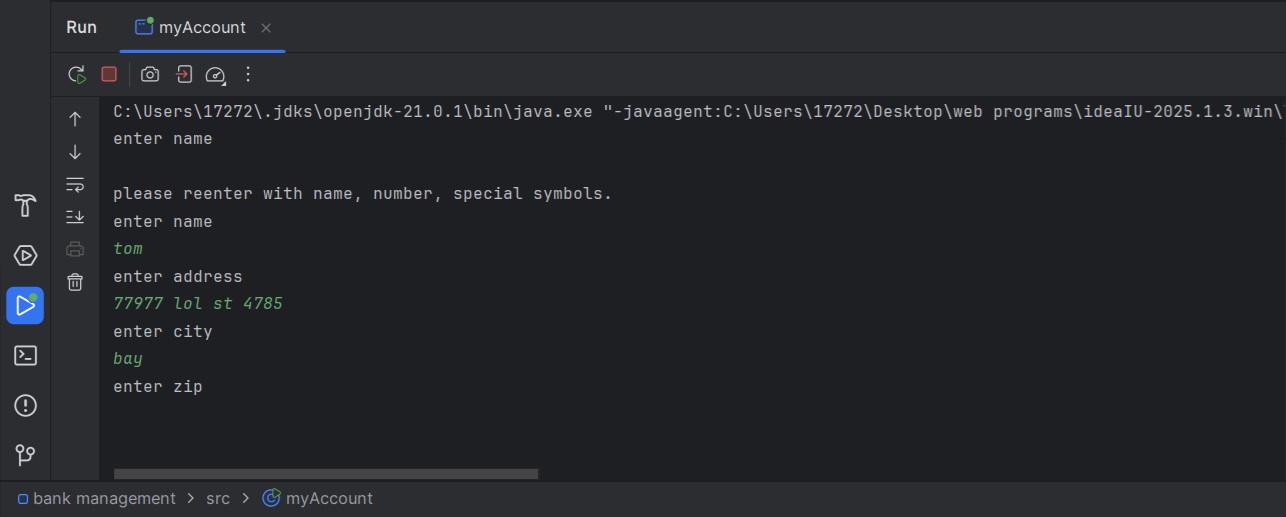The image size is (1286, 517).
Task: Select bank management in the breadcrumb
Action: (104, 498)
